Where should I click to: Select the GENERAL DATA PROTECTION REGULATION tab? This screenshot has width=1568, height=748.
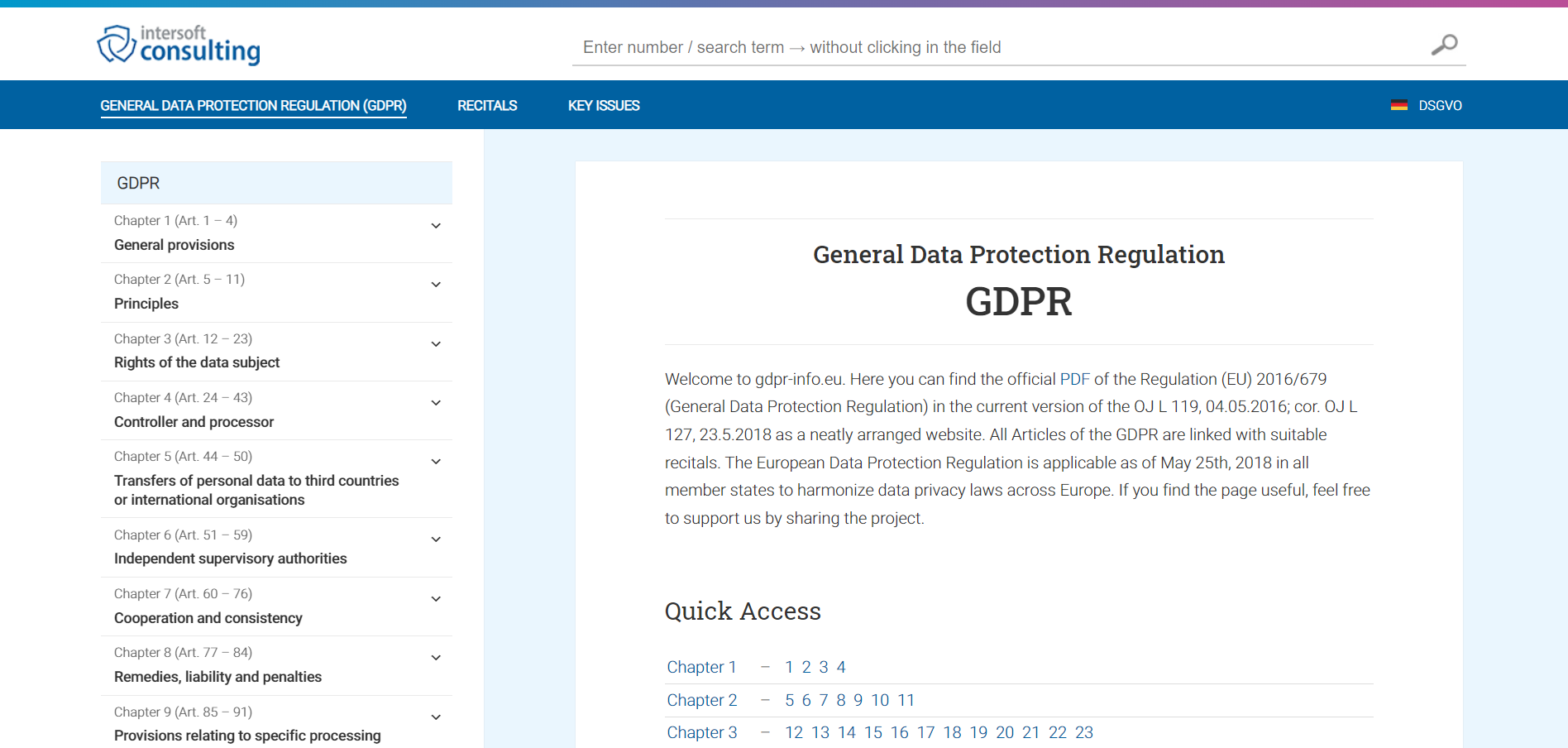253,105
